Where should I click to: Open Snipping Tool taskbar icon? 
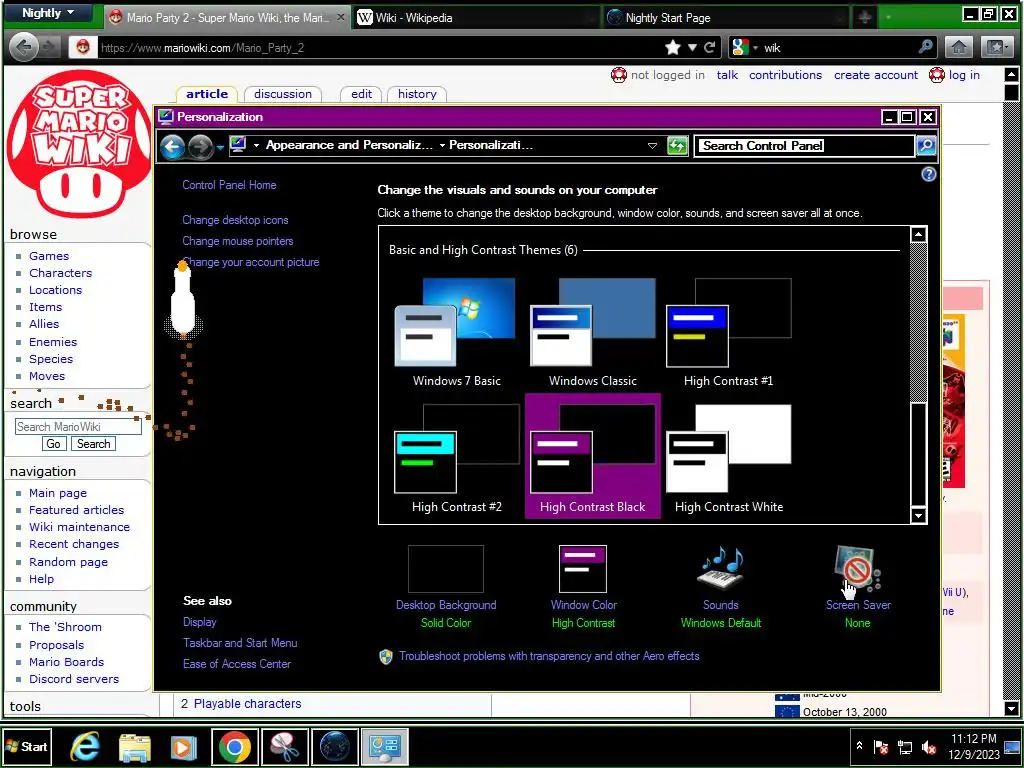285,747
